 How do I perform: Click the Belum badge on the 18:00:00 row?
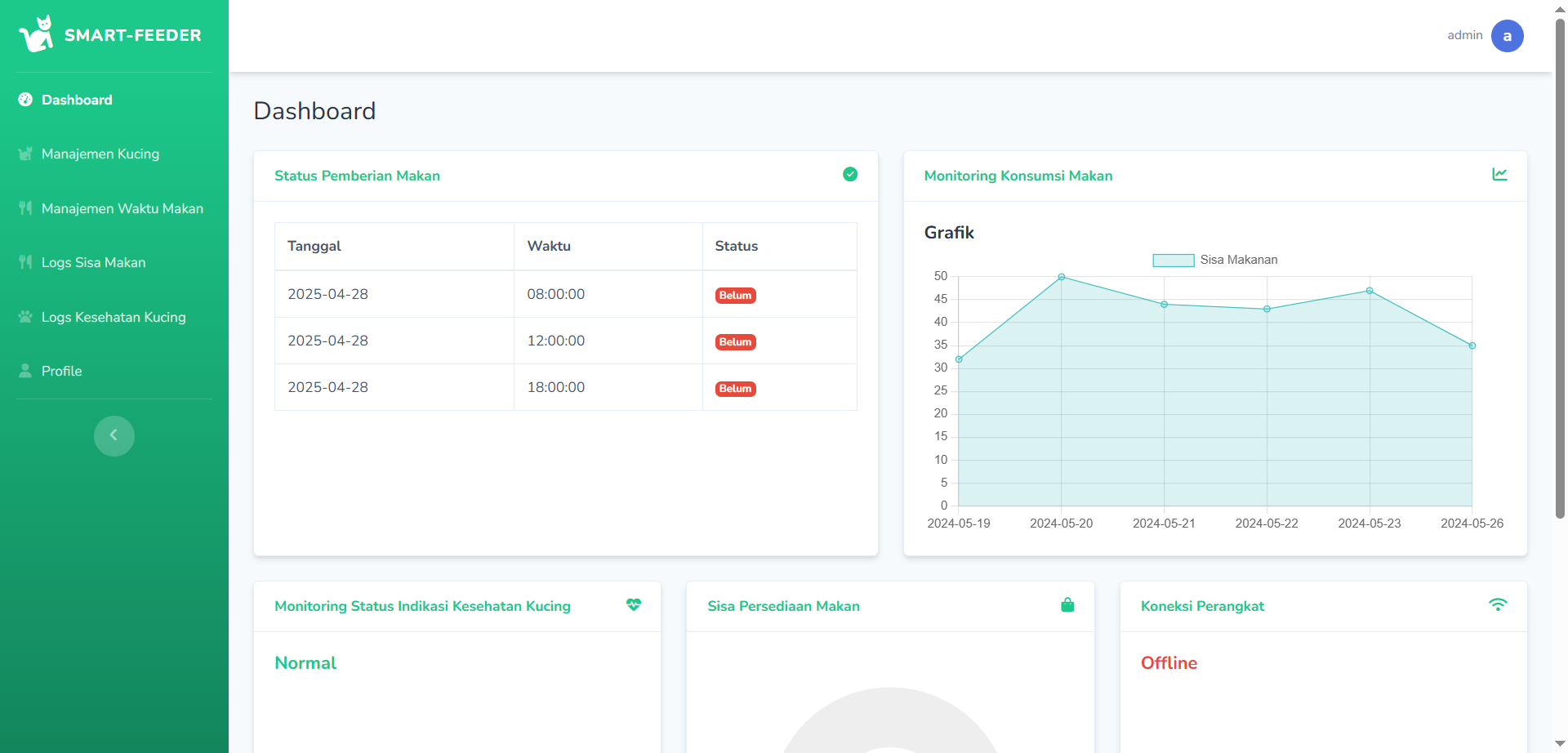point(734,388)
